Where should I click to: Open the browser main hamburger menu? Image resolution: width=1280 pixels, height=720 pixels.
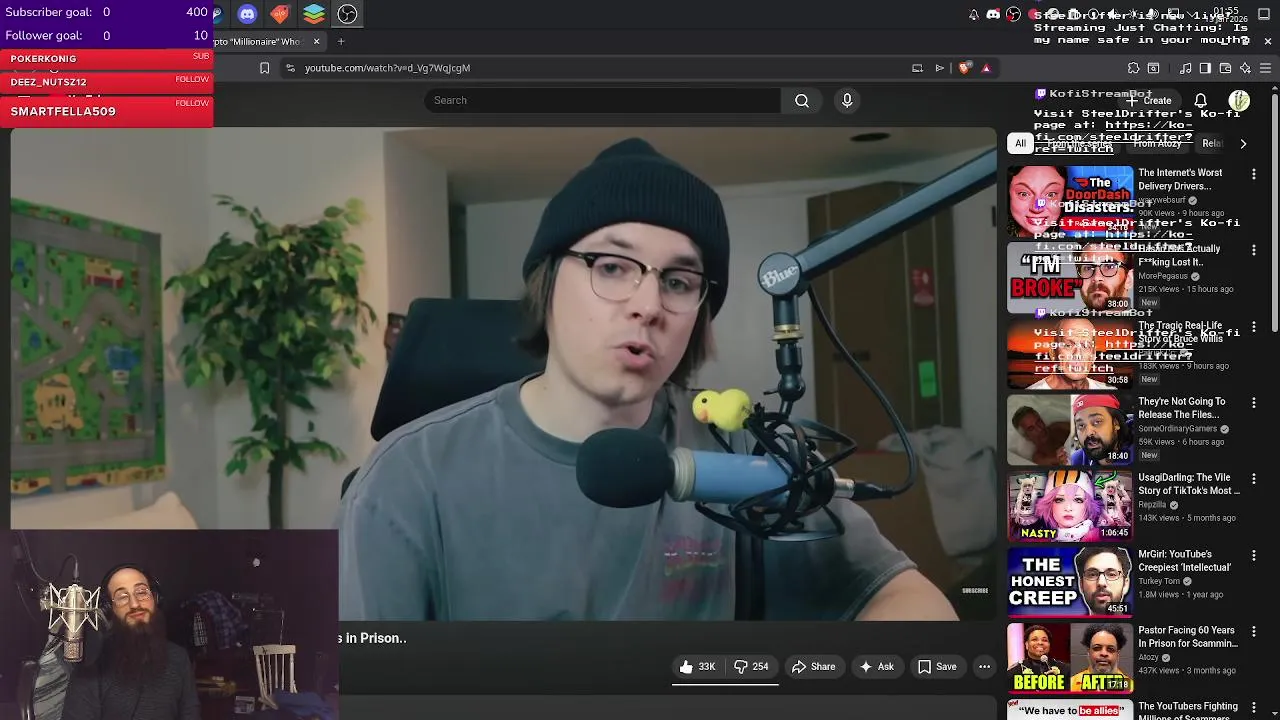(1265, 68)
